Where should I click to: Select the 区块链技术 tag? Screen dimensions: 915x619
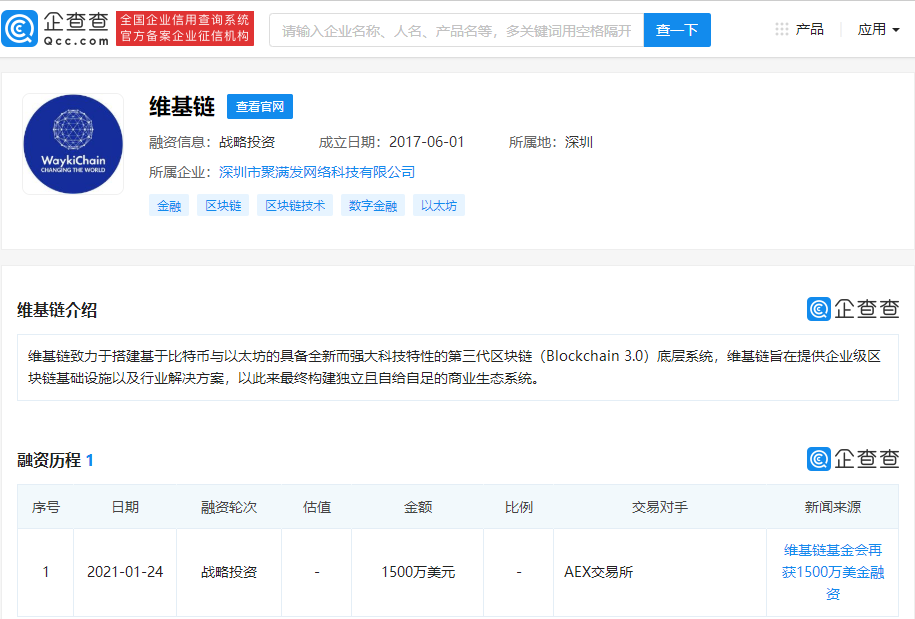tap(294, 205)
